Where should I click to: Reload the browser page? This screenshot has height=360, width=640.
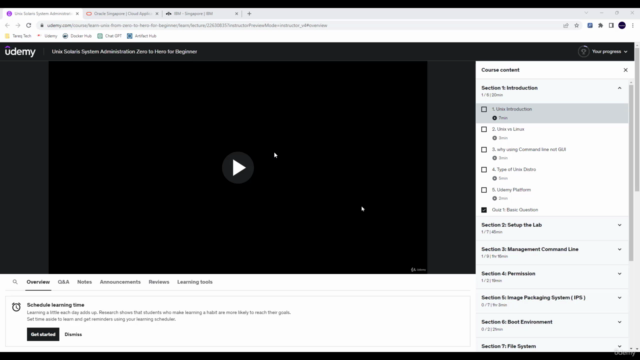tap(29, 25)
